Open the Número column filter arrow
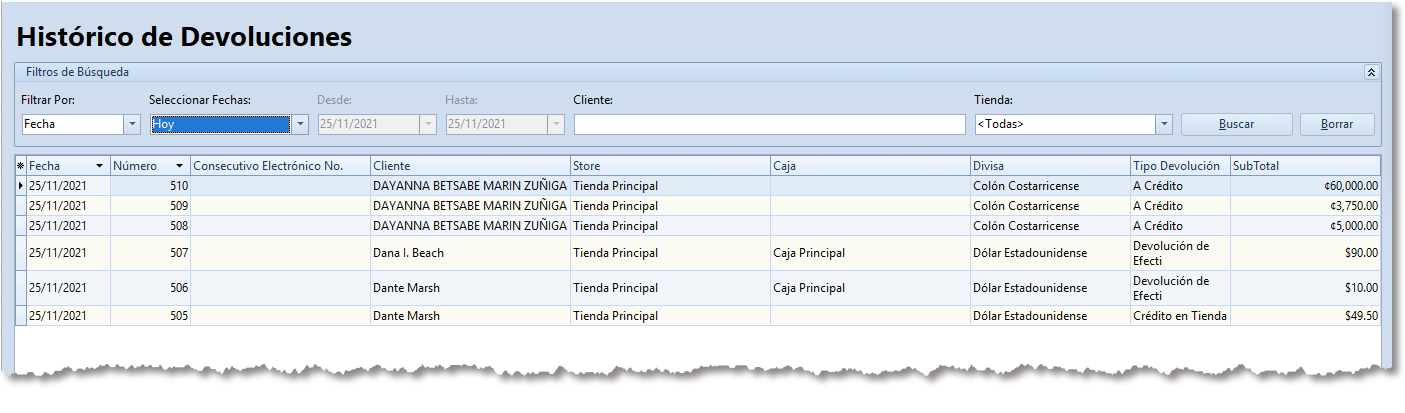1405x413 pixels. click(179, 165)
